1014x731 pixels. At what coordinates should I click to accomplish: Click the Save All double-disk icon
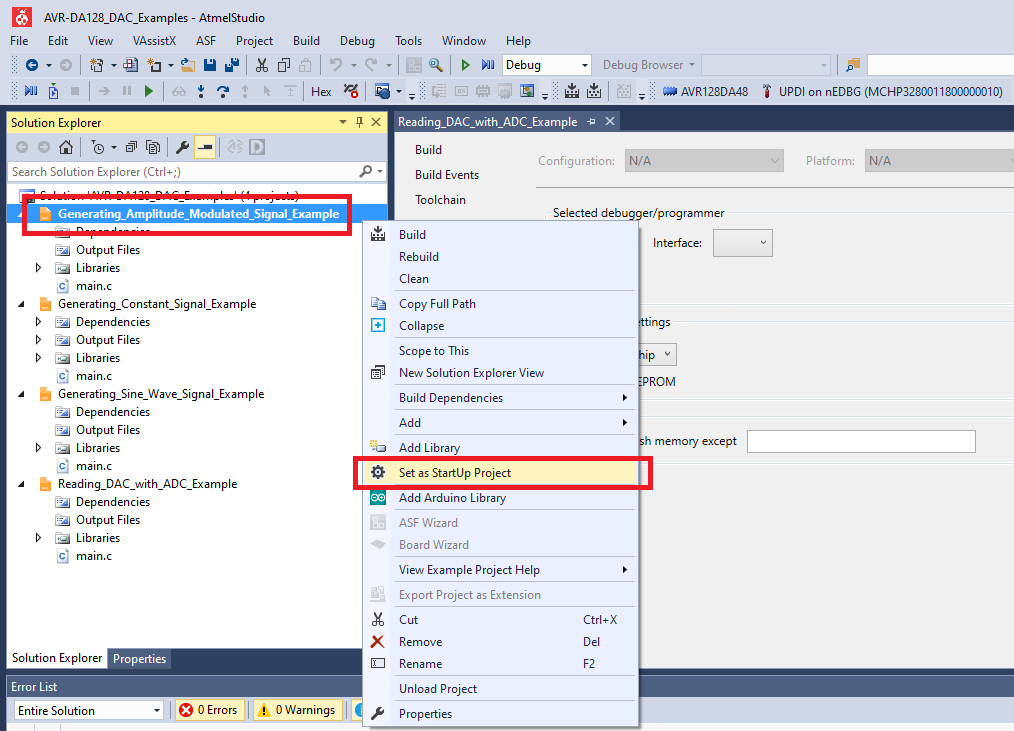[232, 65]
